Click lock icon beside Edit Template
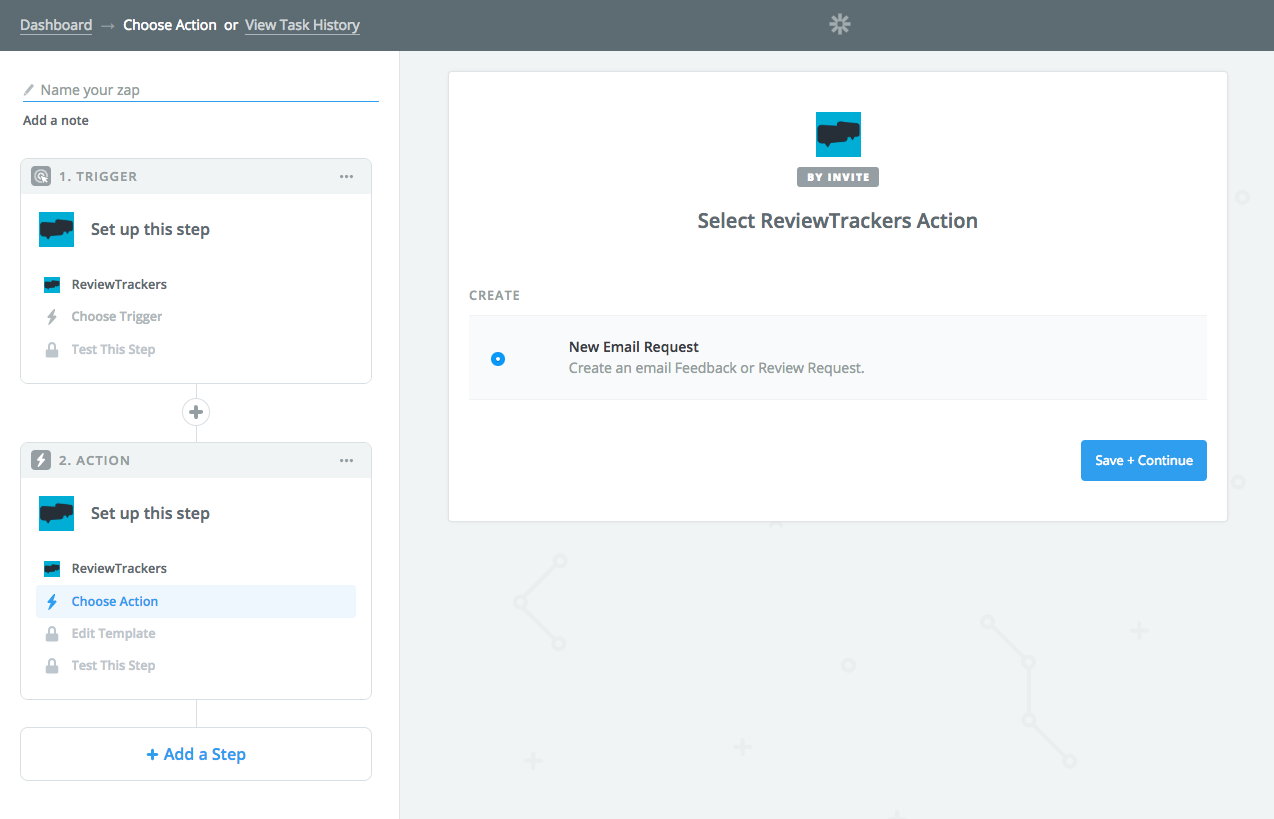The width and height of the screenshot is (1274, 819). [52, 633]
